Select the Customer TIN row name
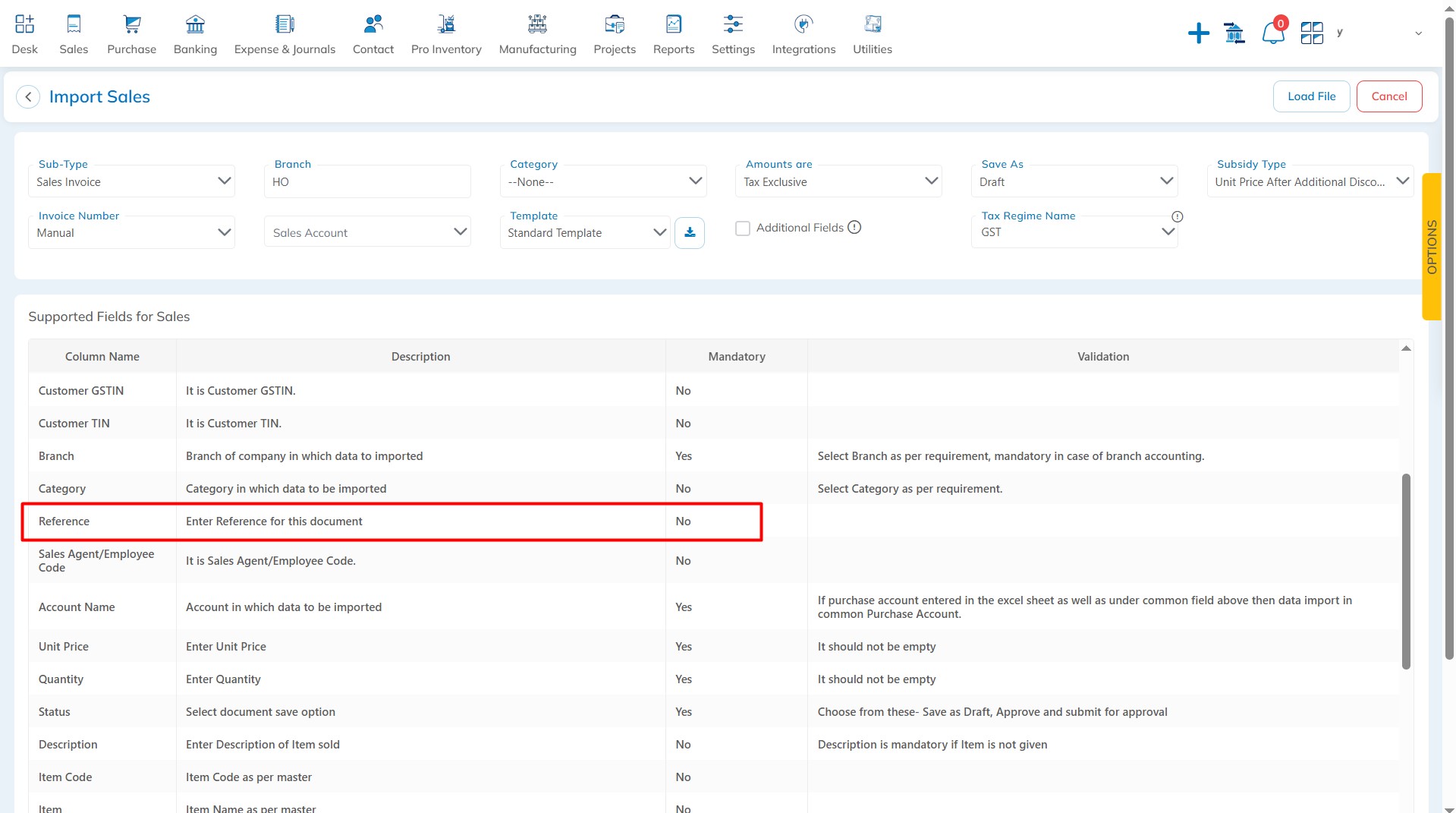Screen dimensions: 1456x813 click(x=74, y=423)
